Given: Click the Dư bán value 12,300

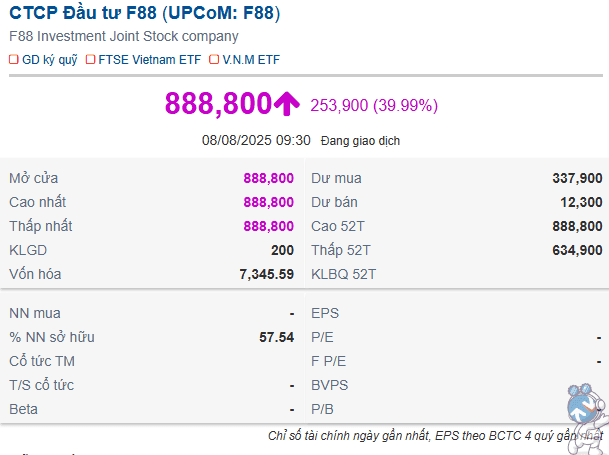Looking at the screenshot, I should [x=581, y=202].
